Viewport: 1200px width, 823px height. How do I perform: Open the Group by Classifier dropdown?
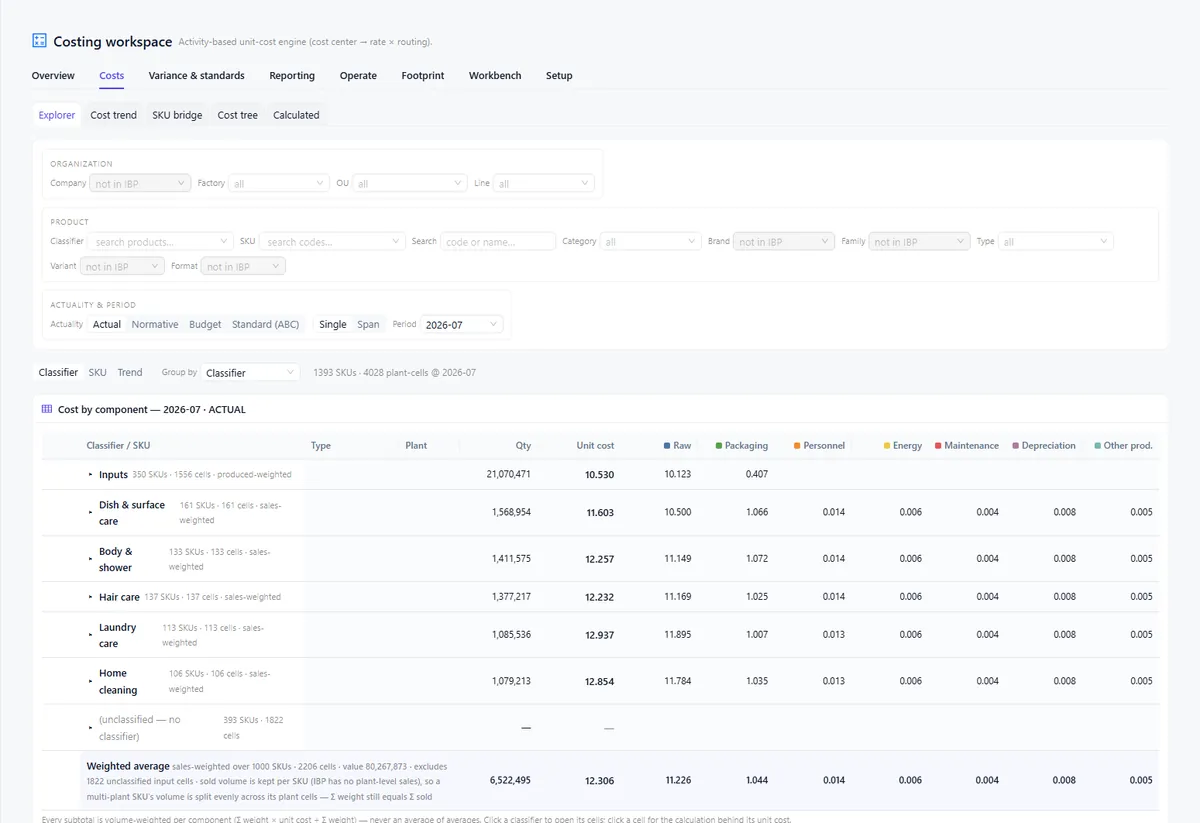250,373
